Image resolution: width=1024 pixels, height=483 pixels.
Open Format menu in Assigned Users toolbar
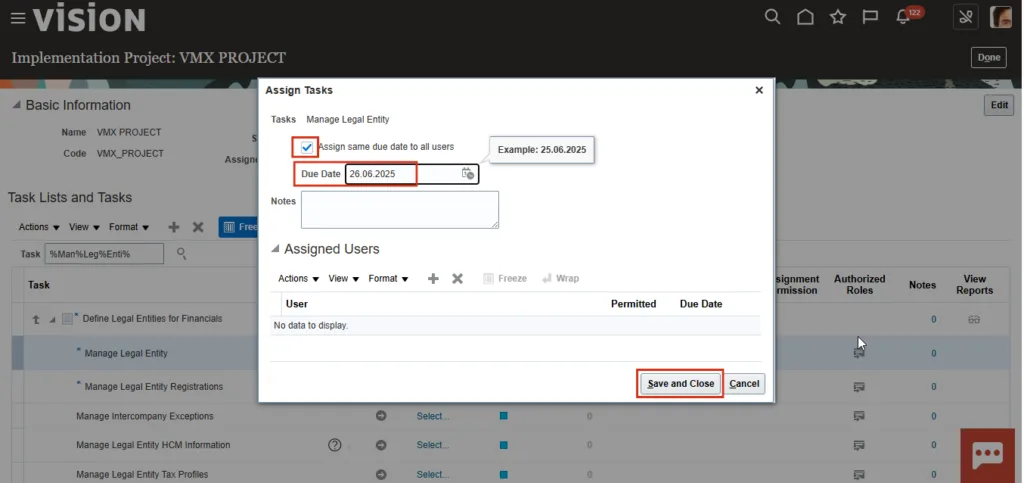click(388, 279)
